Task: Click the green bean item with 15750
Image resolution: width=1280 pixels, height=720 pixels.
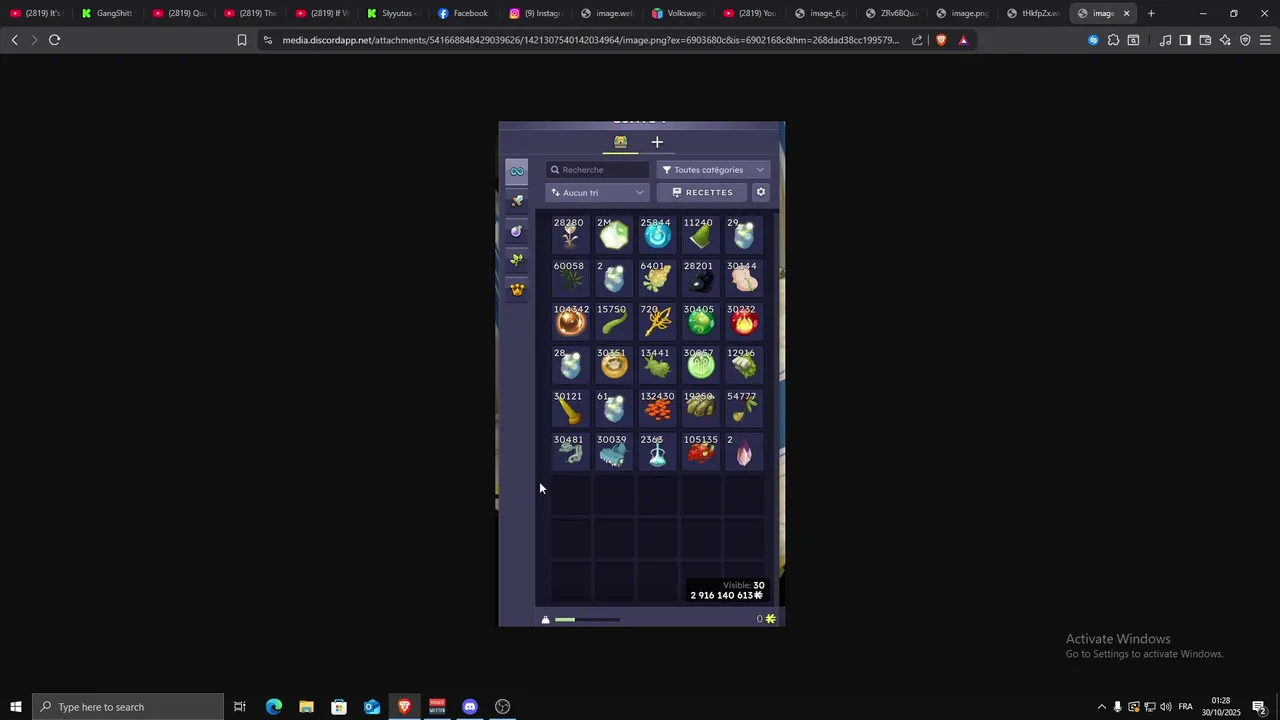Action: click(x=614, y=322)
